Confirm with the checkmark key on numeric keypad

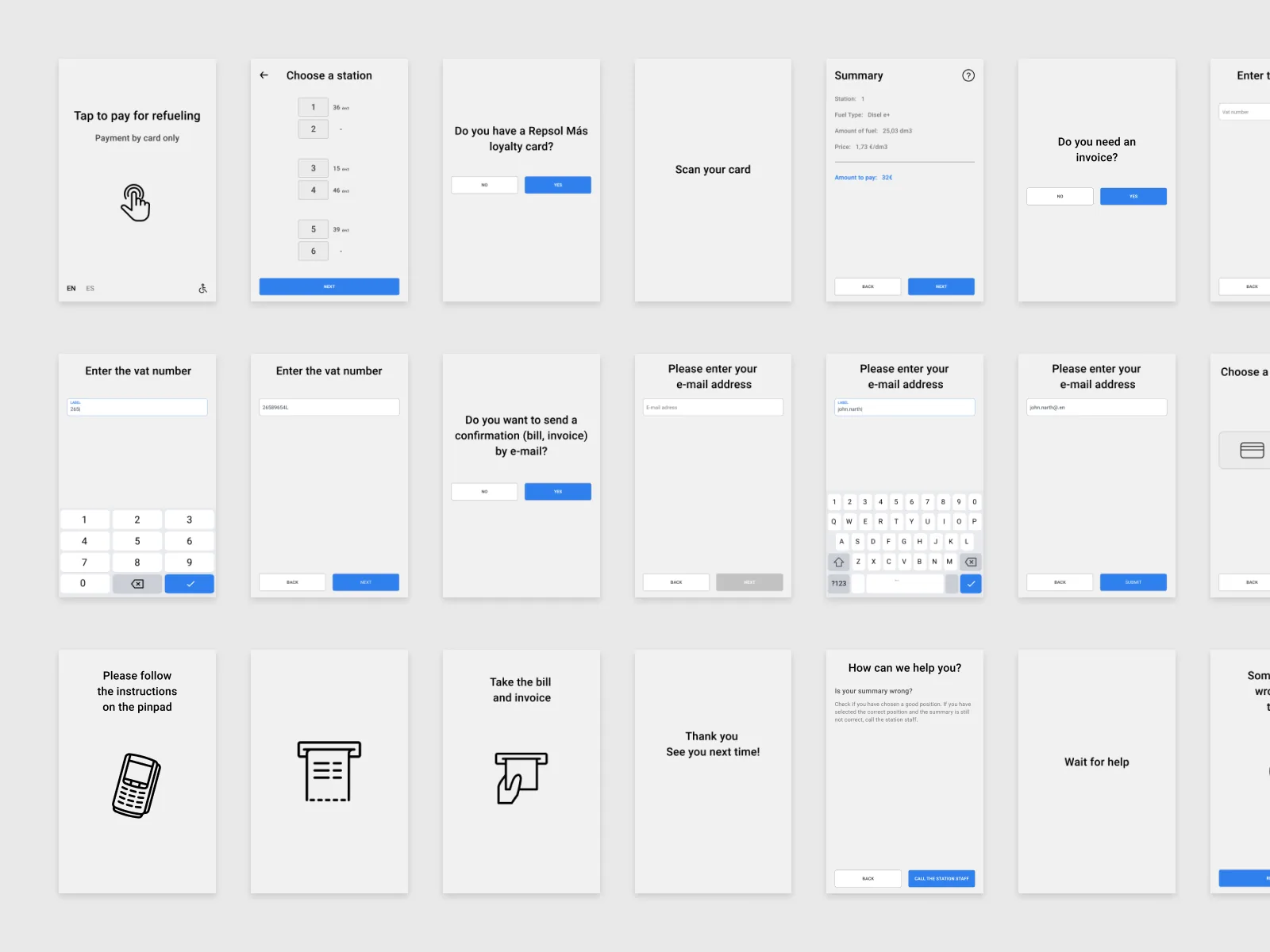point(190,584)
